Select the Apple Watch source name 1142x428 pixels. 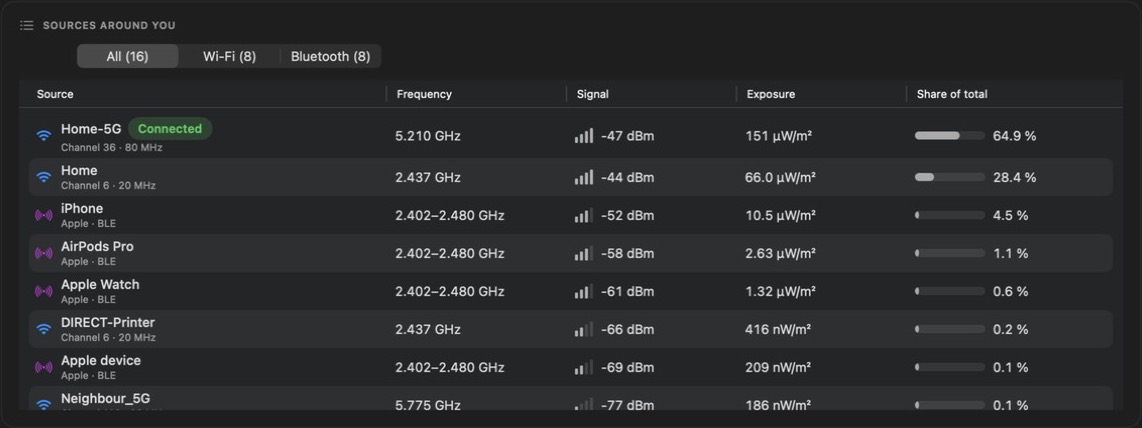(x=100, y=284)
